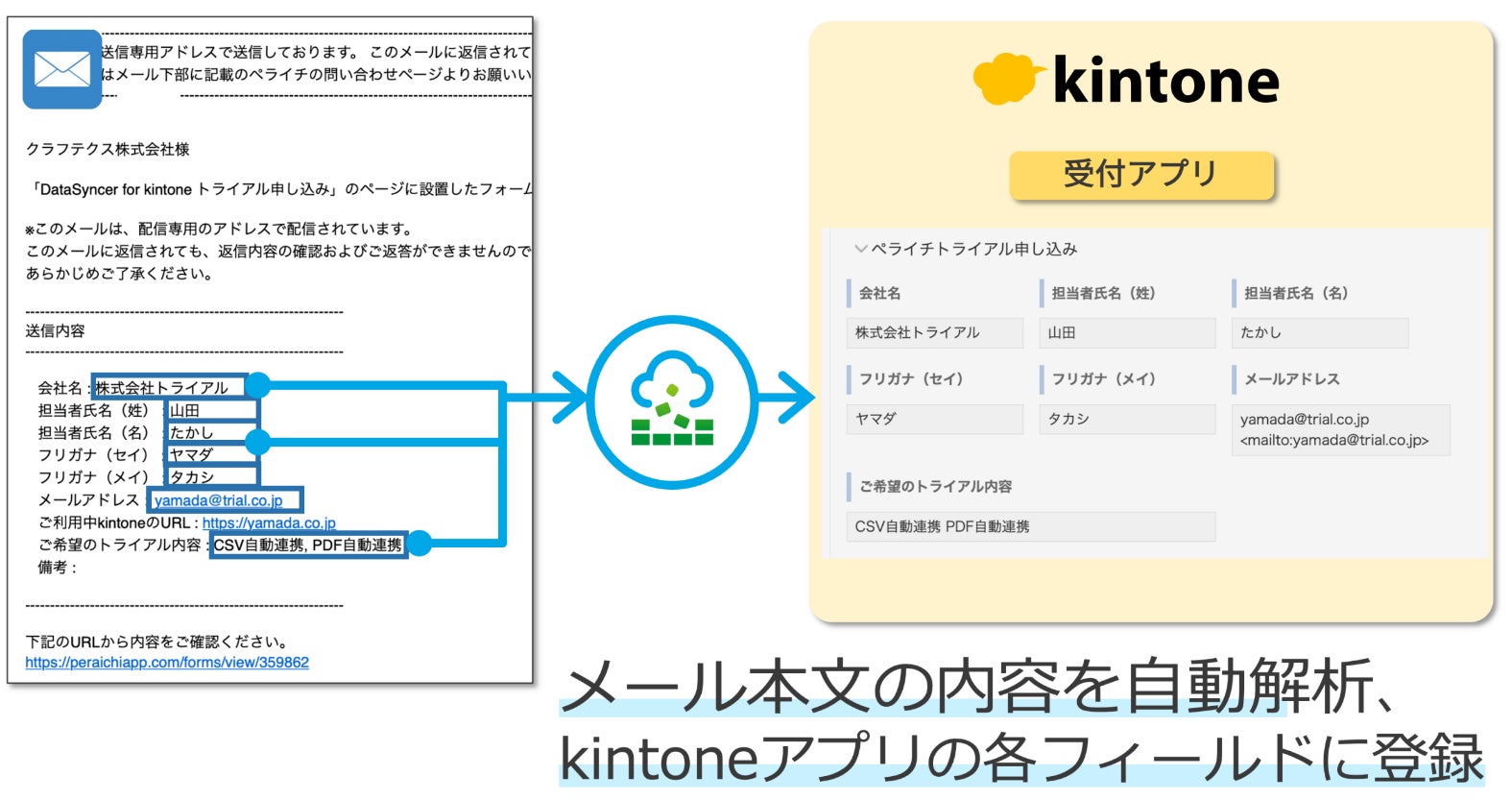Image resolution: width=1512 pixels, height=800 pixels.
Task: Select the kintone ご希望のトライアル内容 field value
Action: (1031, 526)
